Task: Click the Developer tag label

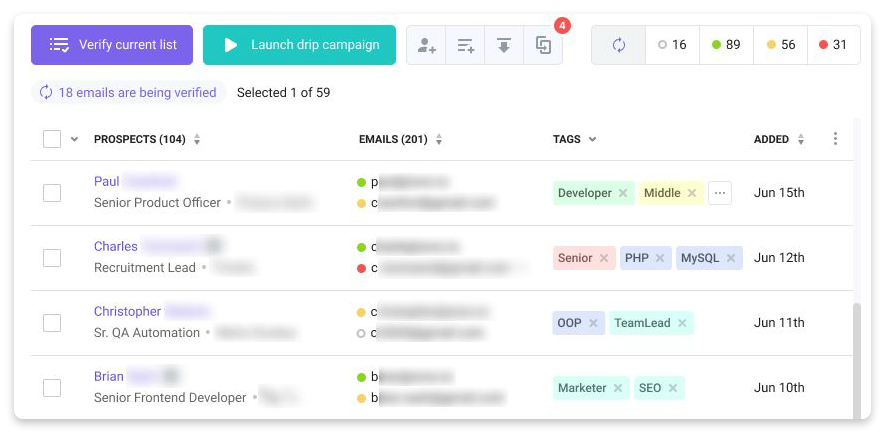Action: point(585,193)
